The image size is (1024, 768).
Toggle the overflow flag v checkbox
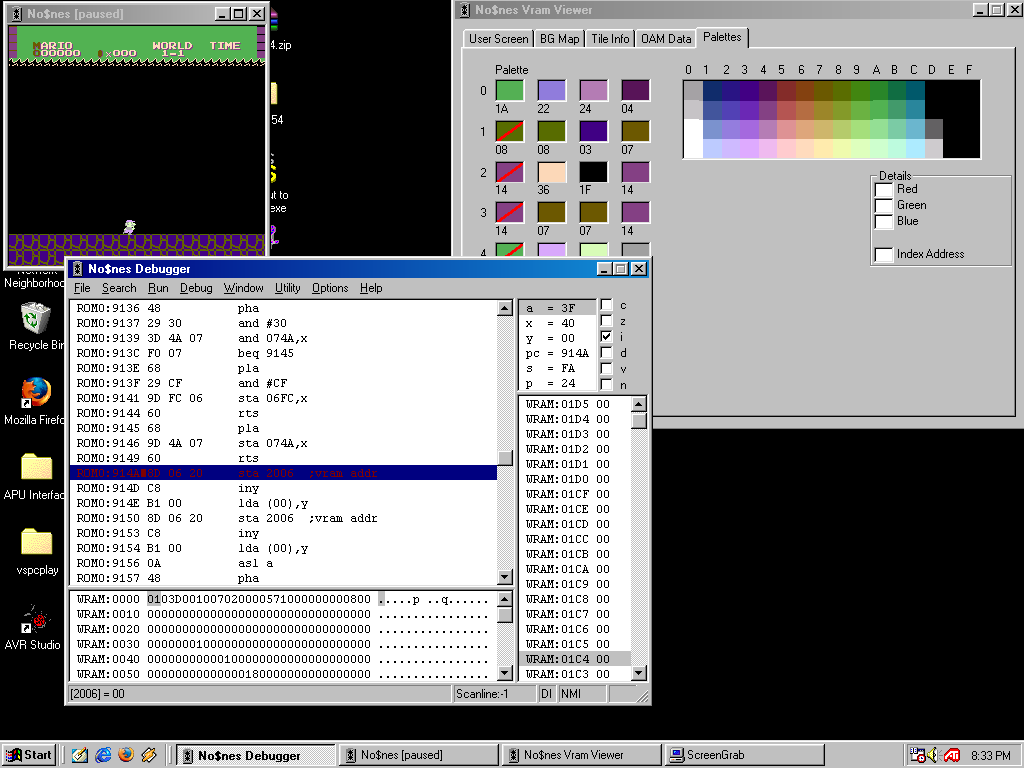pyautogui.click(x=607, y=368)
